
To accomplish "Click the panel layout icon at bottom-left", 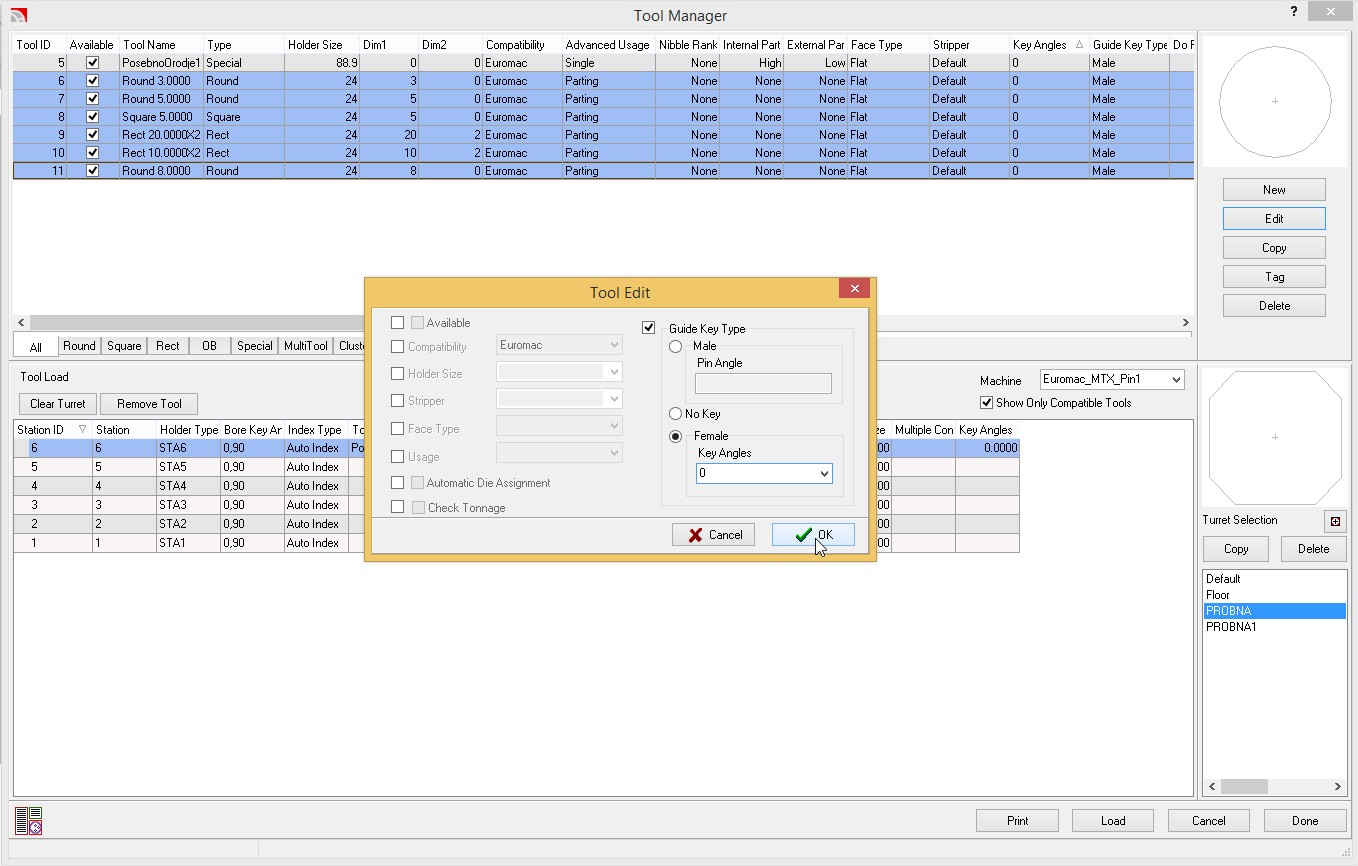I will pyautogui.click(x=28, y=821).
